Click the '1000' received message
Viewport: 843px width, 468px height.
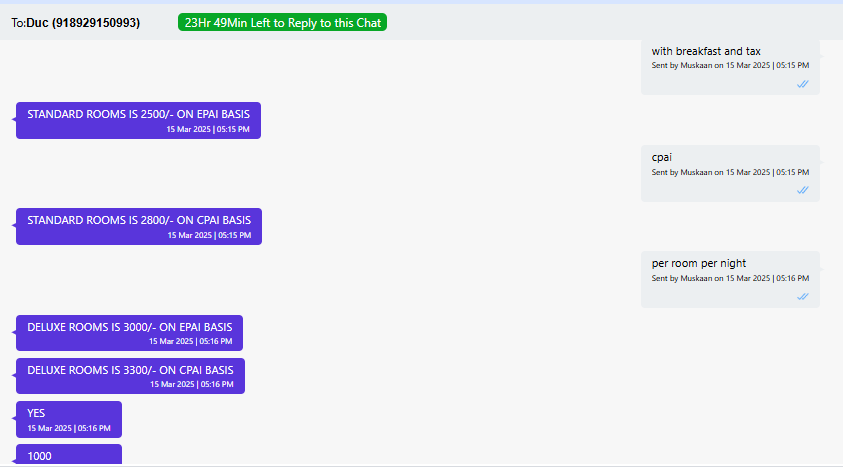[x=69, y=455]
